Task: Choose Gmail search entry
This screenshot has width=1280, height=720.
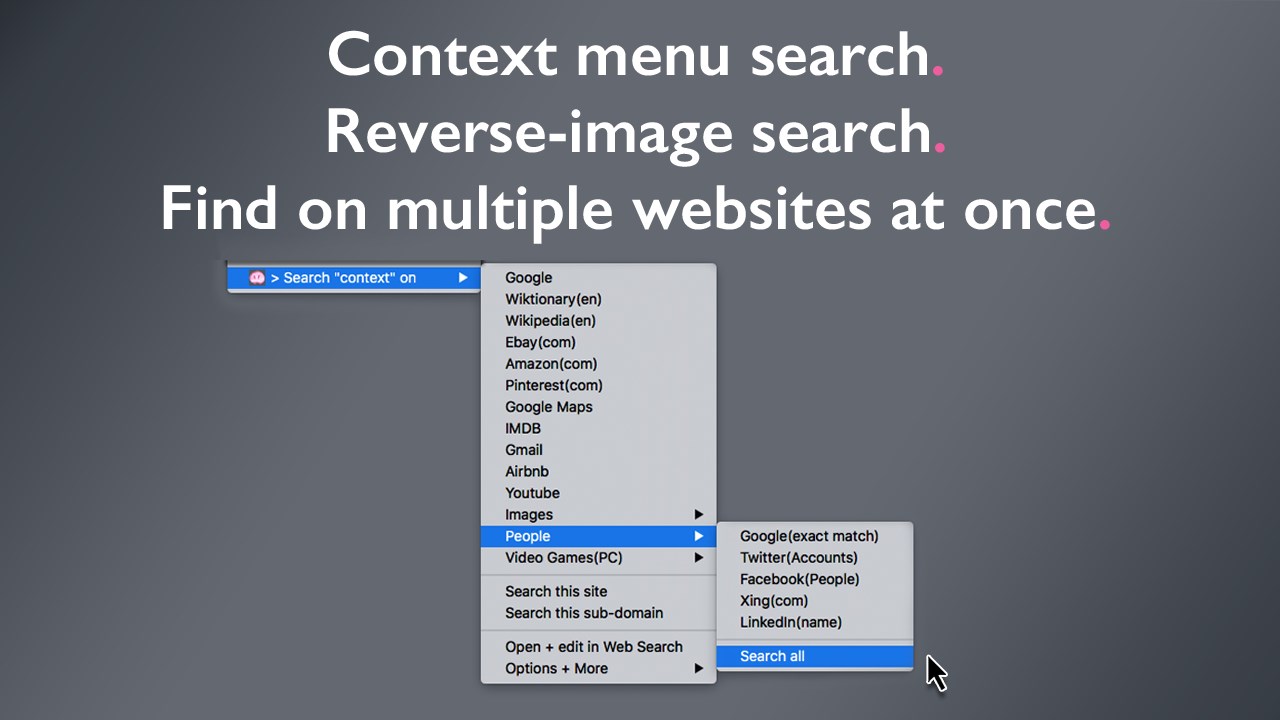Action: coord(598,450)
